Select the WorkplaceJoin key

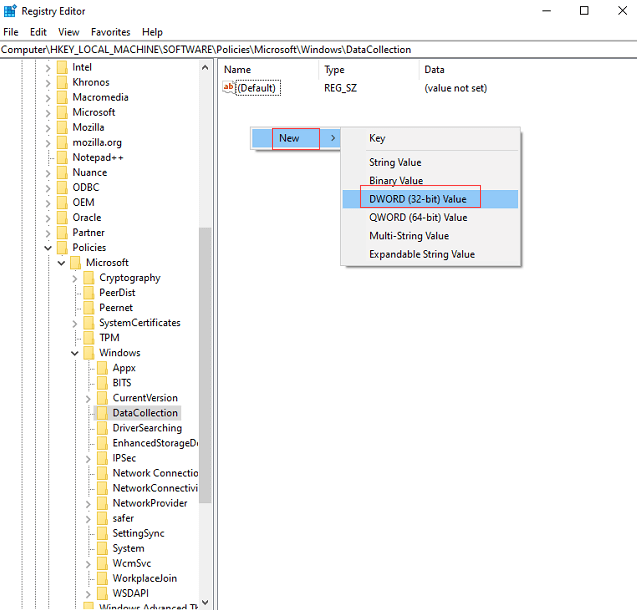click(x=145, y=578)
